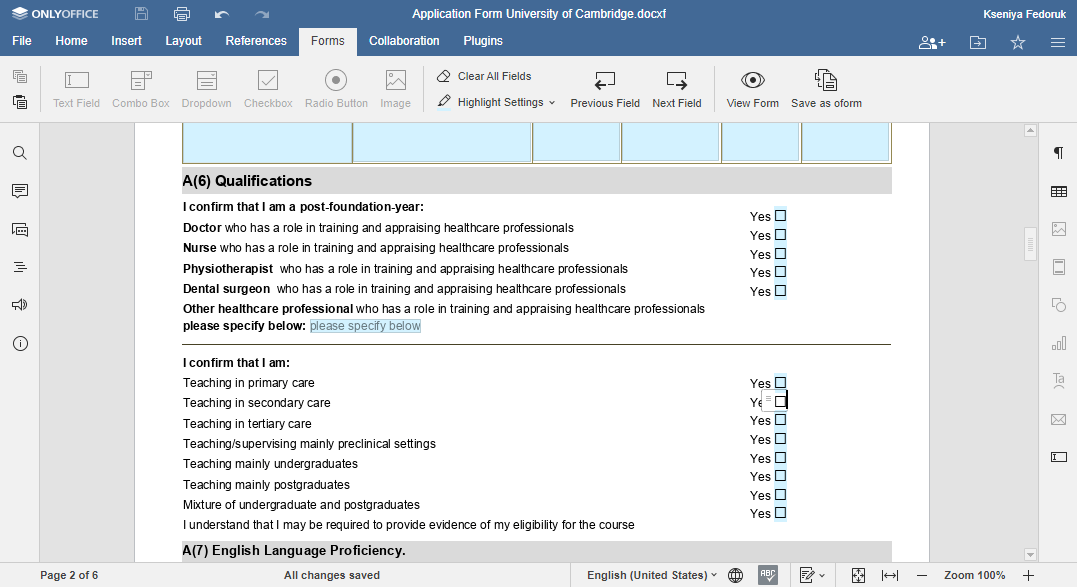Open the Chat panel in left sidebar
Image resolution: width=1077 pixels, height=587 pixels.
[x=20, y=229]
